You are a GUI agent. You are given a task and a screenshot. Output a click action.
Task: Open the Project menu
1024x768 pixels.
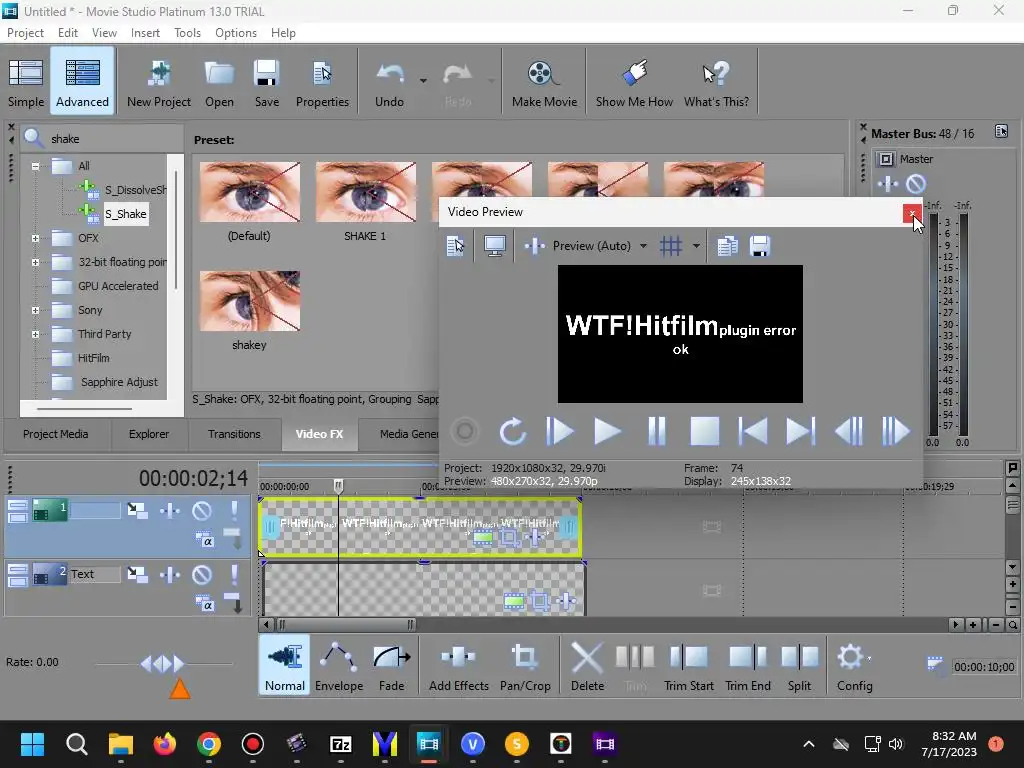click(x=25, y=33)
